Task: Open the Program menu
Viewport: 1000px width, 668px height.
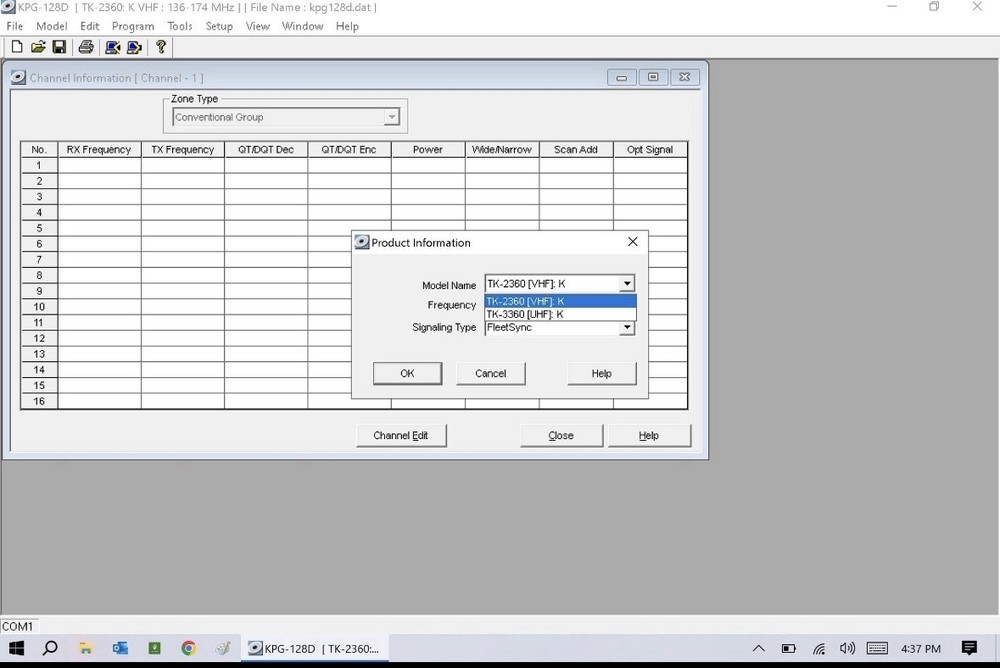Action: coord(133,26)
